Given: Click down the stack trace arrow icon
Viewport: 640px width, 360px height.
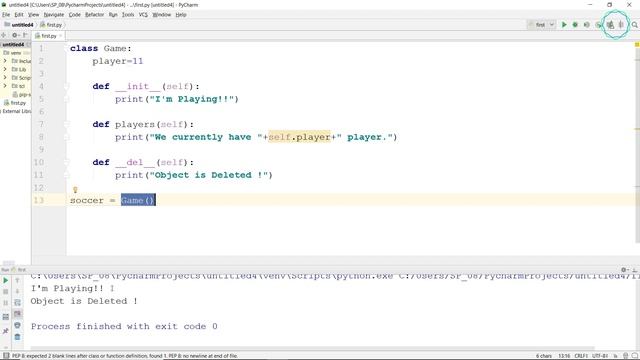Looking at the screenshot, I should pos(17,291).
